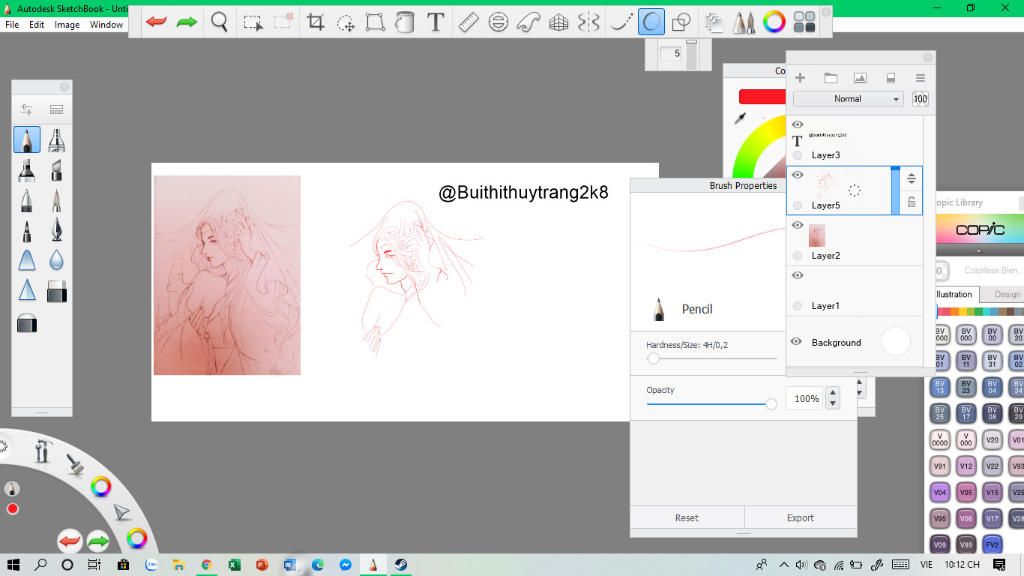
Task: Expand Layer5 blend options arrows icon
Action: click(x=911, y=178)
